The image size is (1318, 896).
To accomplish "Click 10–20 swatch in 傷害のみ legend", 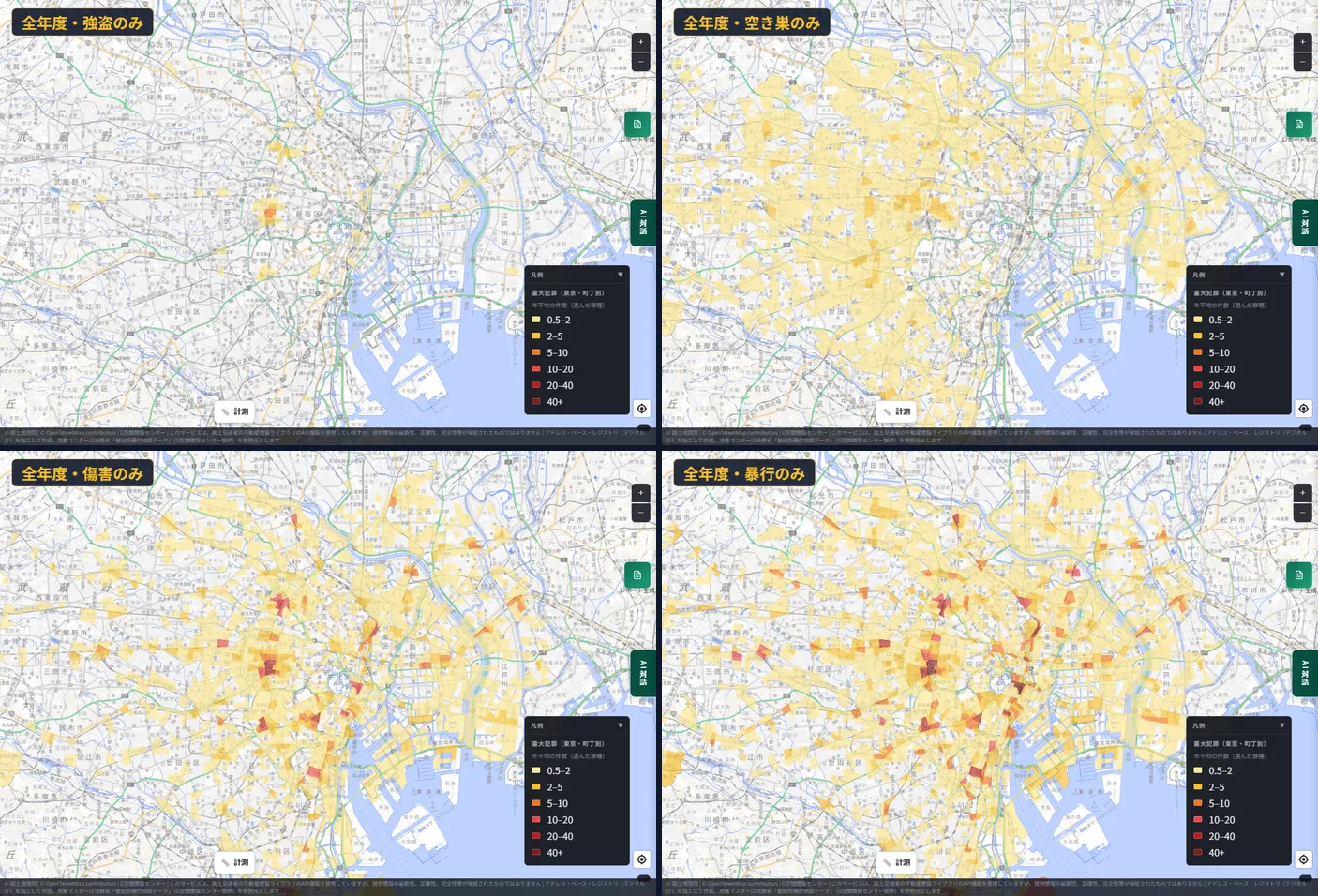I will (x=536, y=820).
